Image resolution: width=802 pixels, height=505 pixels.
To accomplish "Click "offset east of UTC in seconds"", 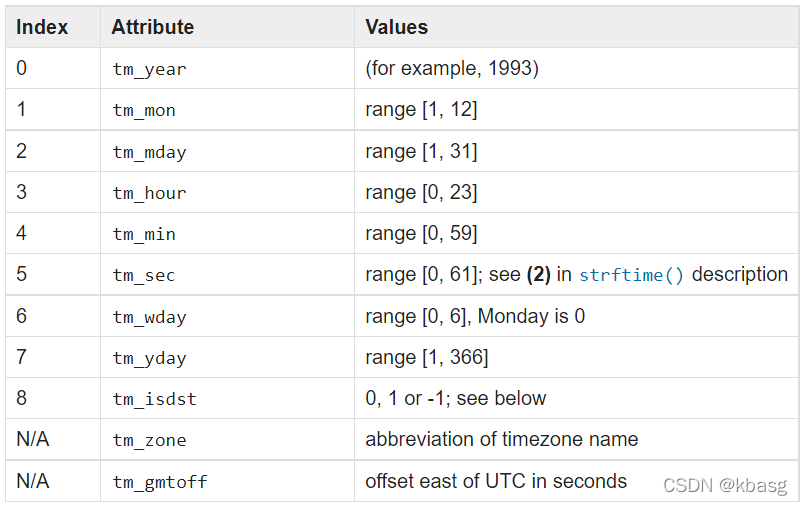I will (496, 481).
